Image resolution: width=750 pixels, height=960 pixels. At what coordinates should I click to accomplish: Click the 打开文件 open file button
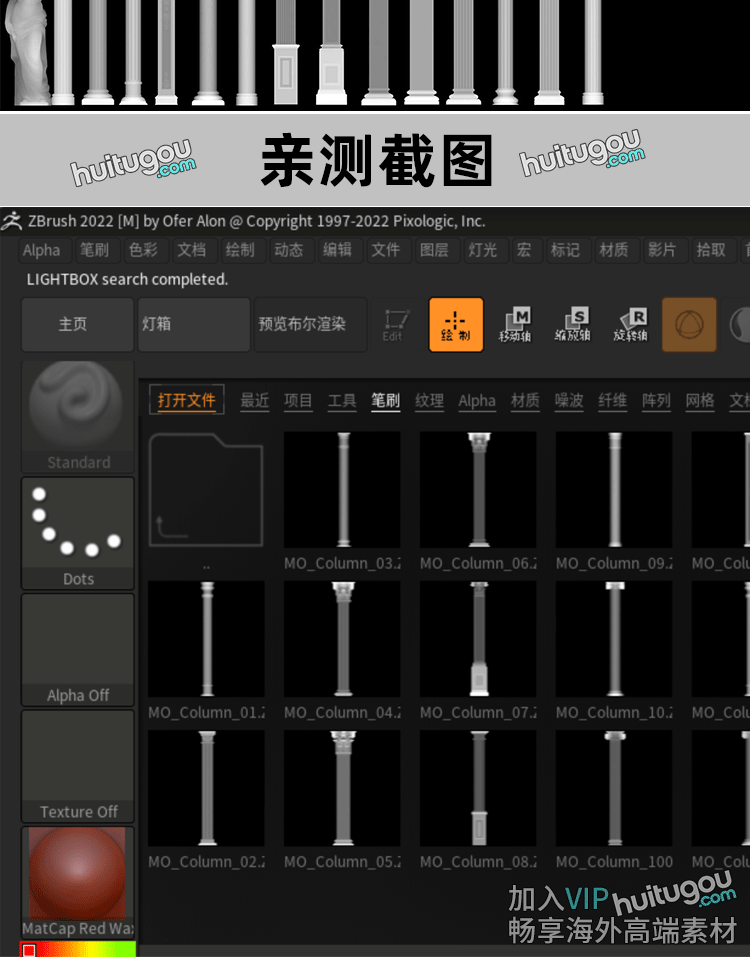[187, 400]
